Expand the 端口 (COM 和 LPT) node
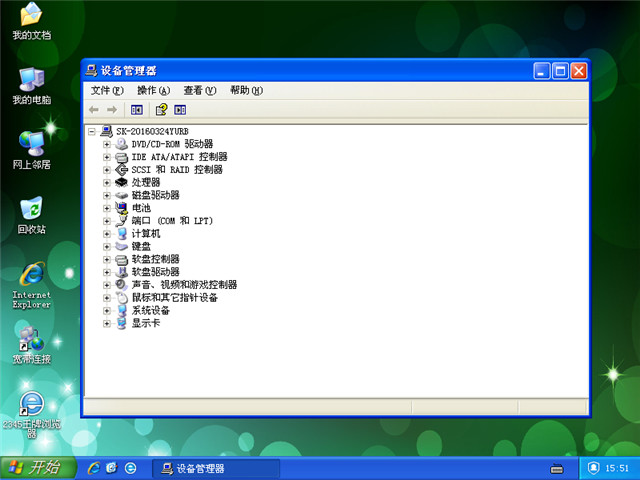The image size is (640, 480). pyautogui.click(x=107, y=221)
